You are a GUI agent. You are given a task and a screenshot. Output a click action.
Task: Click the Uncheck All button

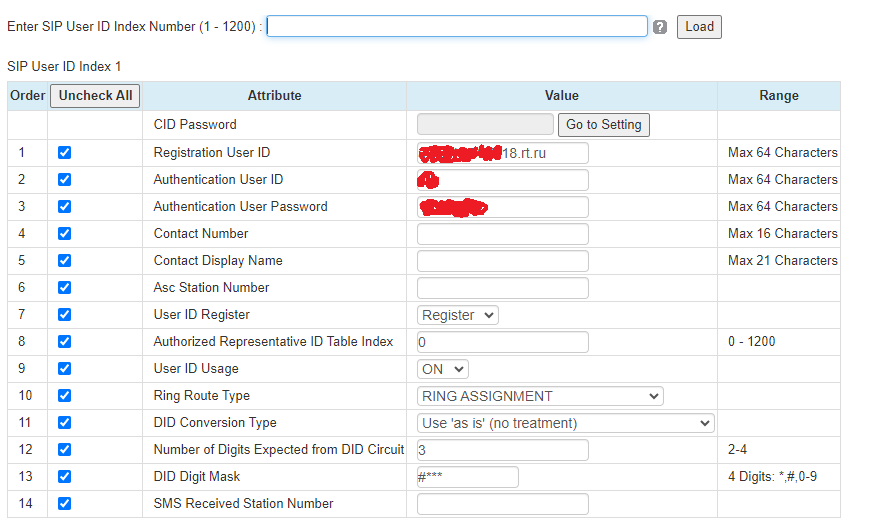pos(96,96)
